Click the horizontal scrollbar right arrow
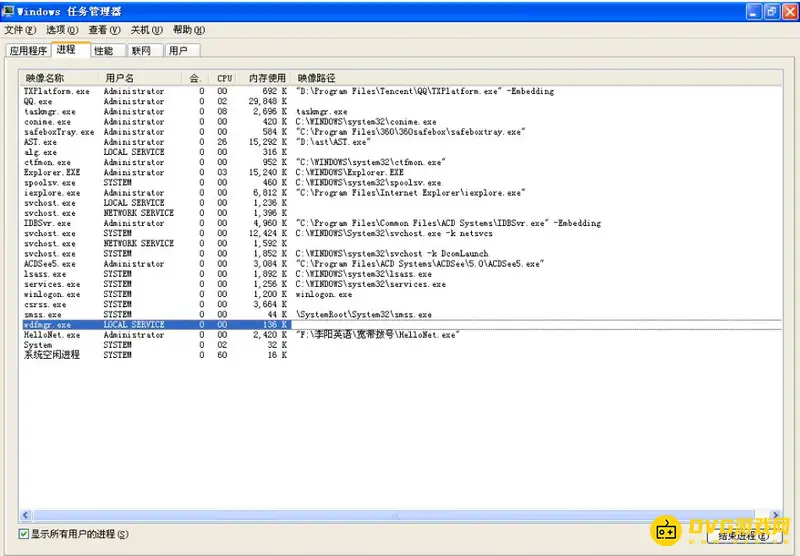The width and height of the screenshot is (800, 556). pyautogui.click(x=773, y=513)
